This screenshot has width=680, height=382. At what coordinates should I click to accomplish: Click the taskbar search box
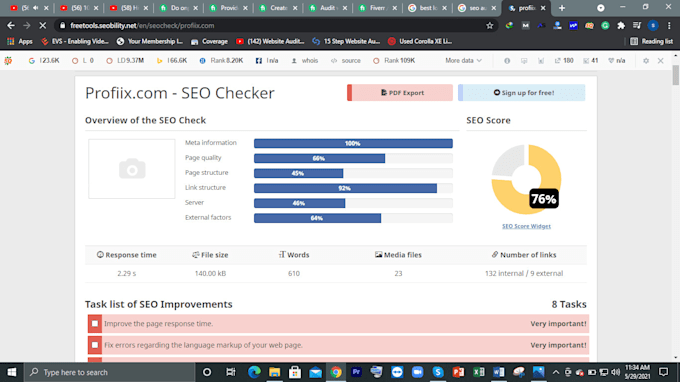point(110,372)
